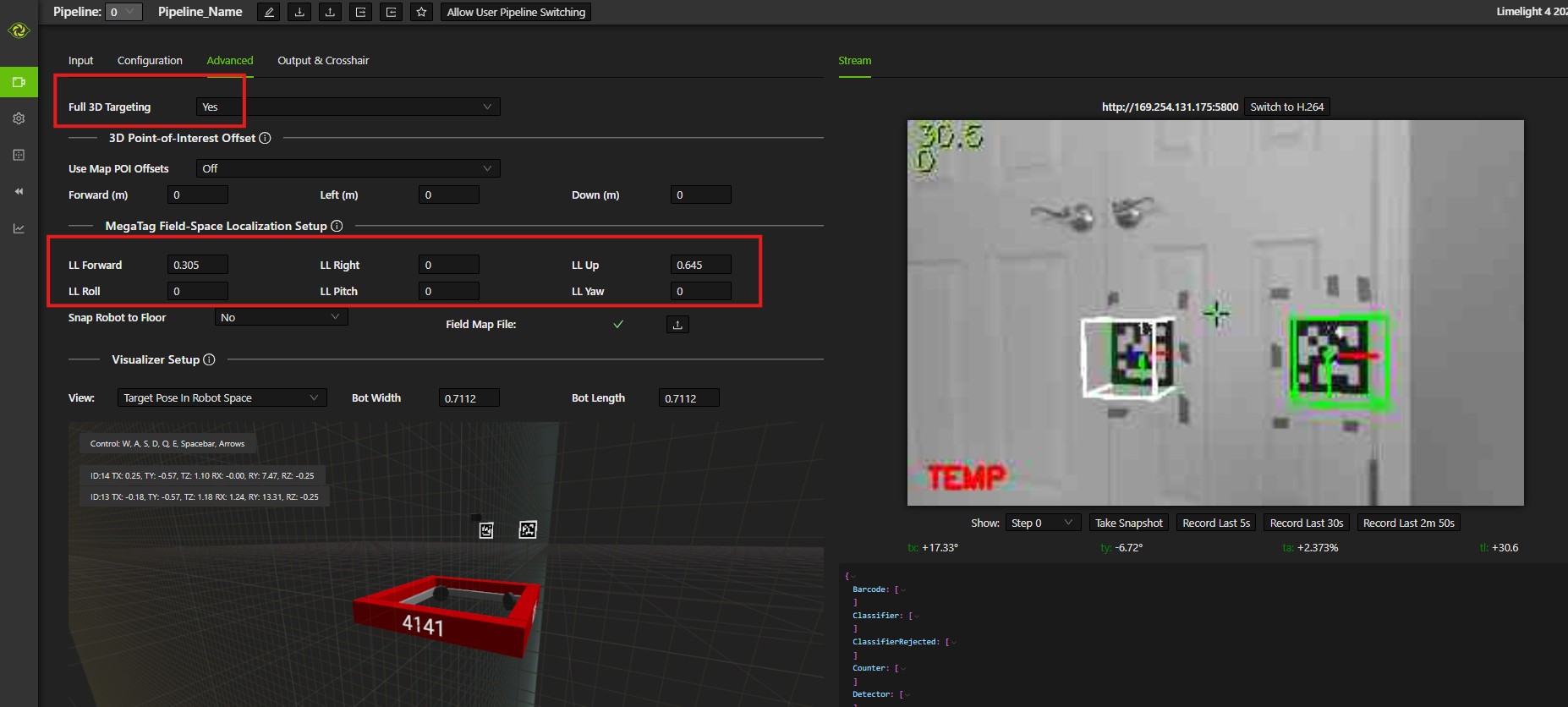Screen dimensions: 1568x707
Task: Focus the LL Yaw input field
Action: coord(701,291)
